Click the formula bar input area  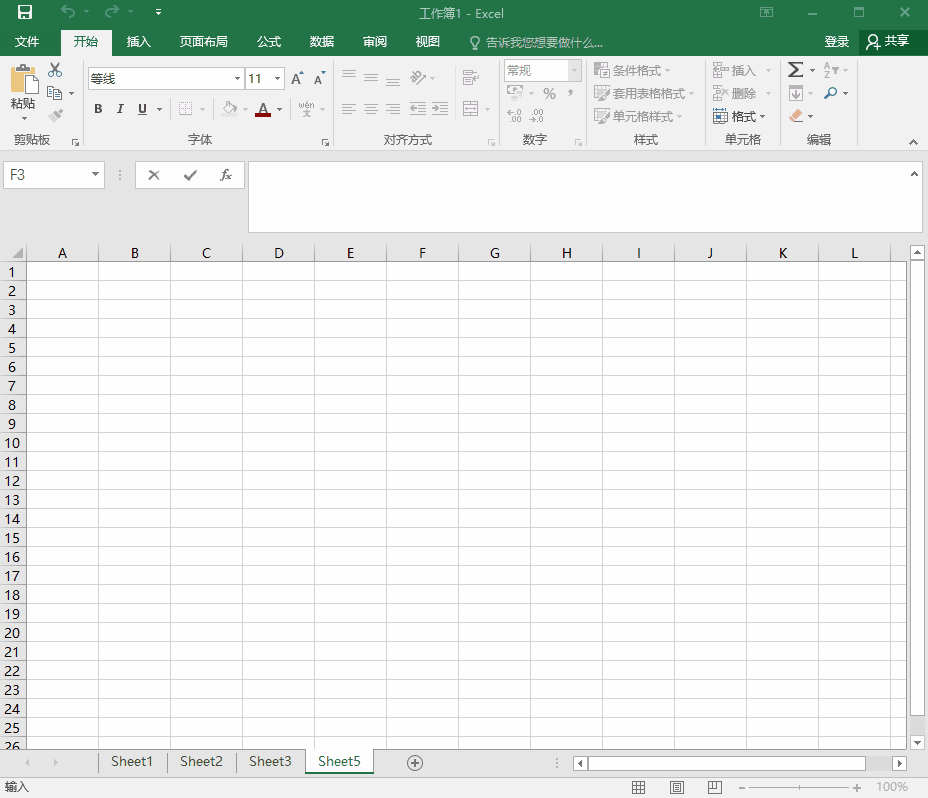click(578, 197)
